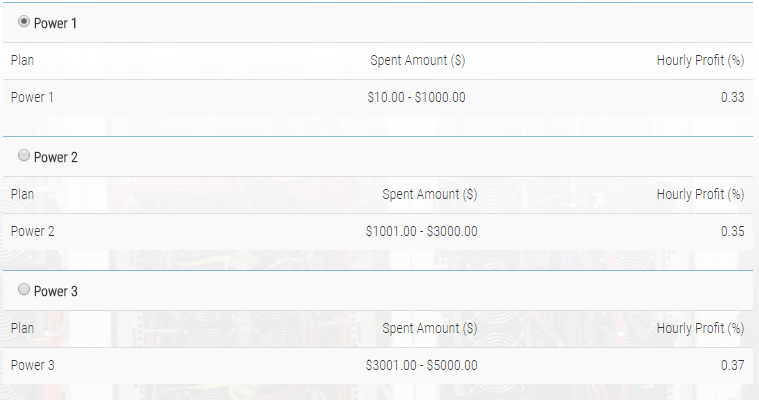
Task: Click Spent Amount header in Power 3 table
Action: tap(430, 328)
